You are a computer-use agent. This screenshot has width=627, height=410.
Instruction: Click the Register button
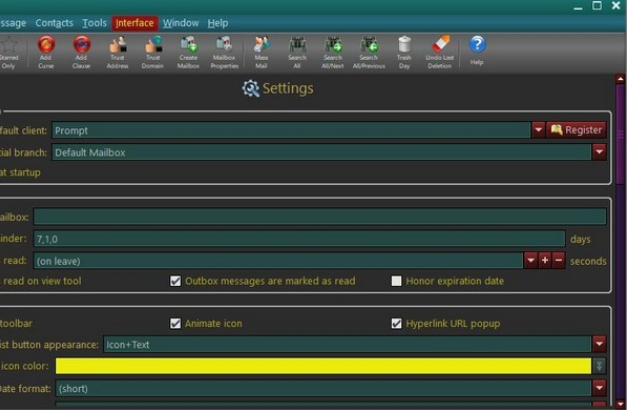[576, 130]
